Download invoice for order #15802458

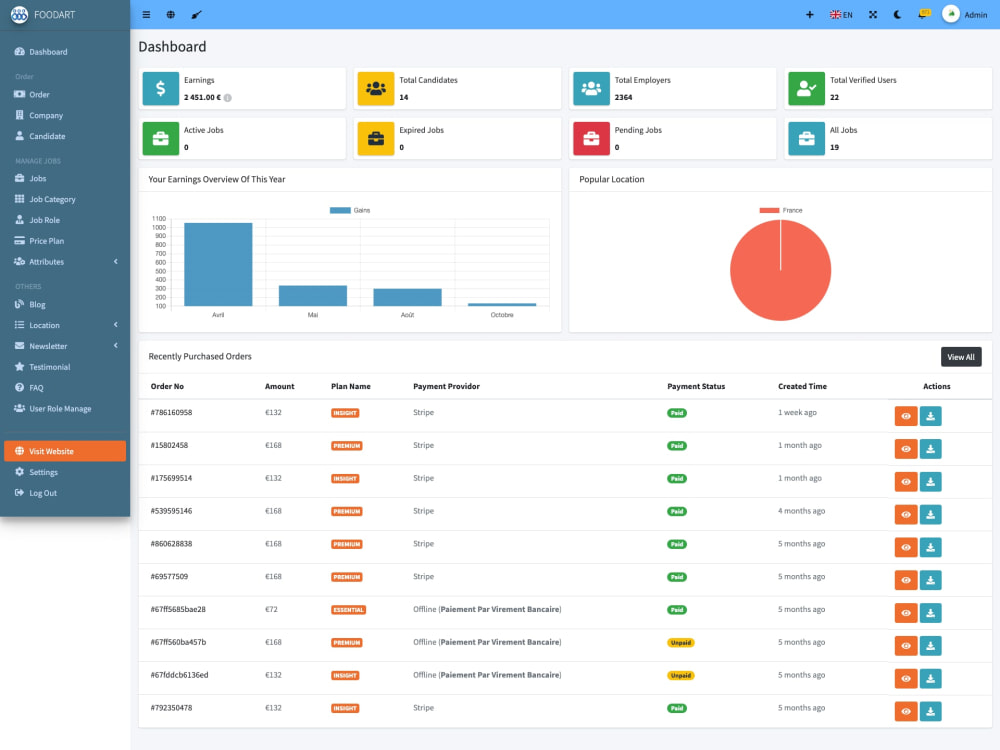(x=930, y=449)
